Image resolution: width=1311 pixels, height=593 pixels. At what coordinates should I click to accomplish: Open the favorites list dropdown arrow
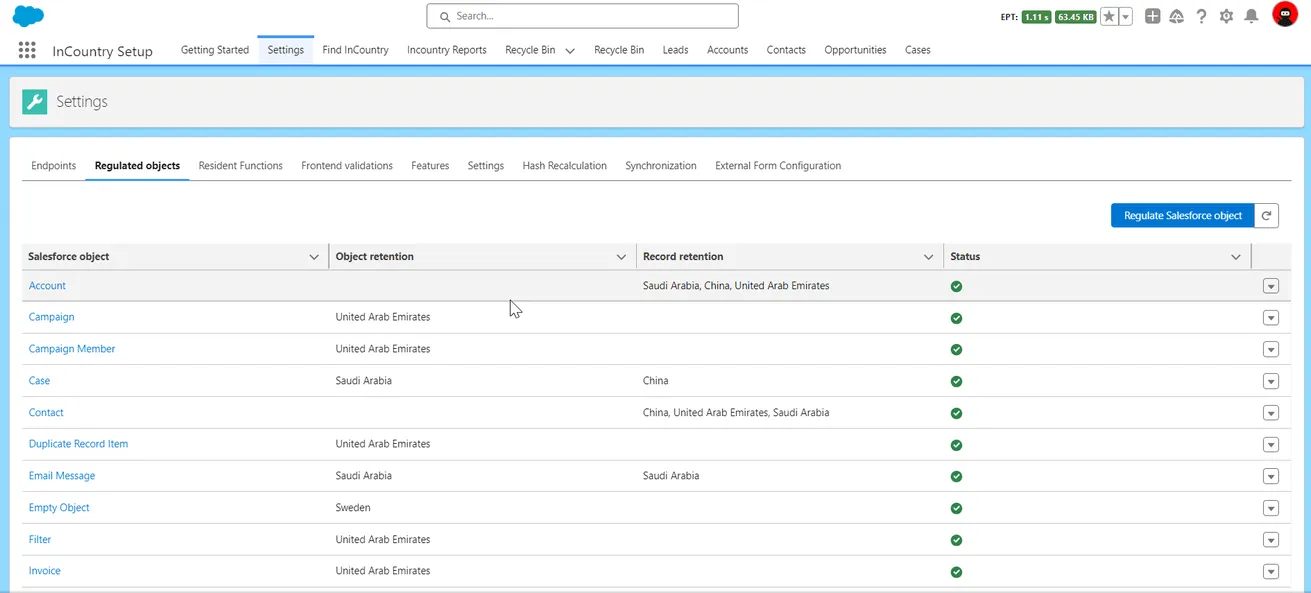point(1126,17)
